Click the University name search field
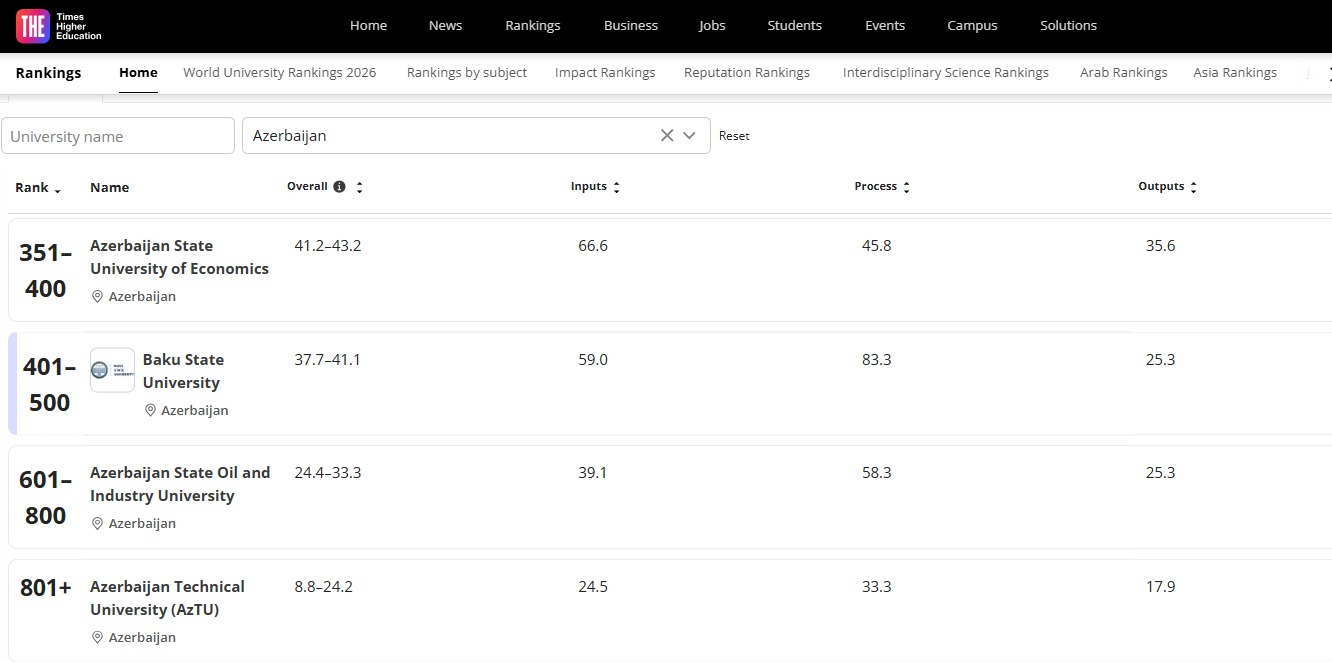 click(118, 136)
